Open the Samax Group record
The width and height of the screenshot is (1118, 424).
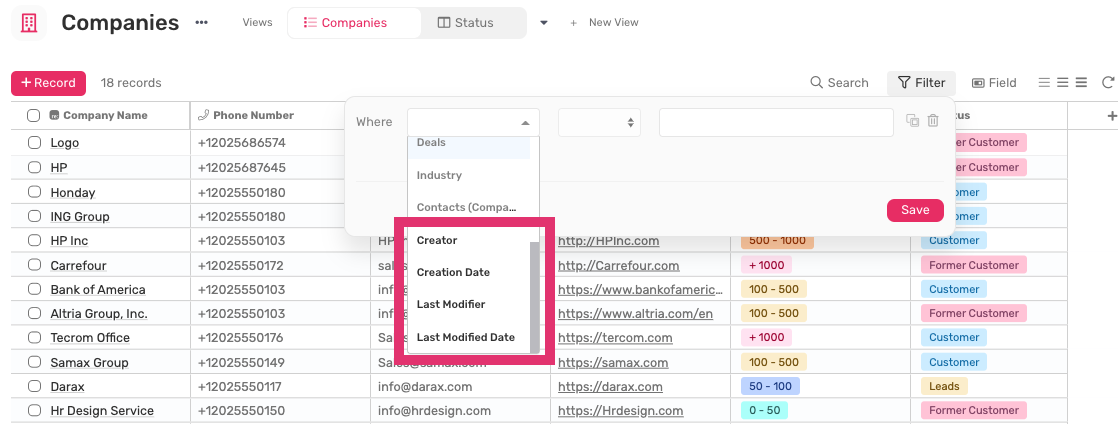(89, 363)
